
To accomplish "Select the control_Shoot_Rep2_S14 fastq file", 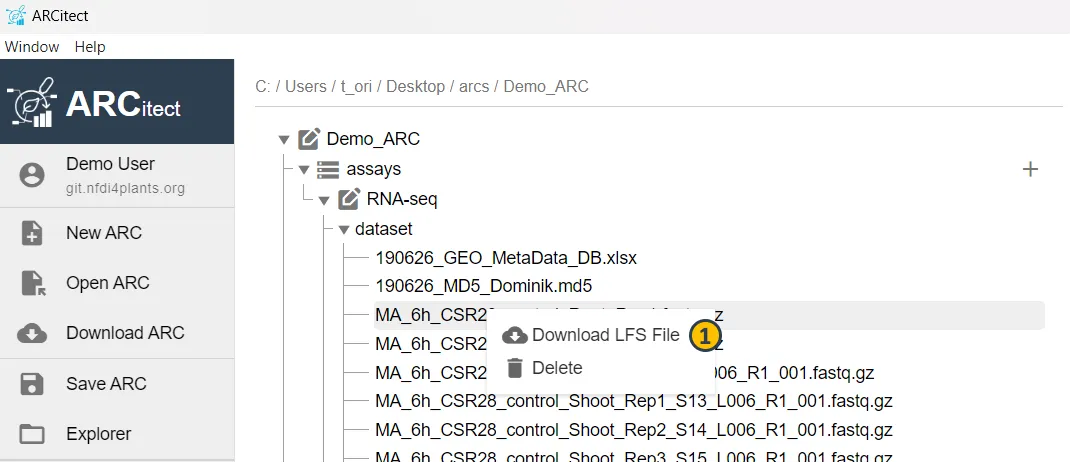I will [x=633, y=430].
